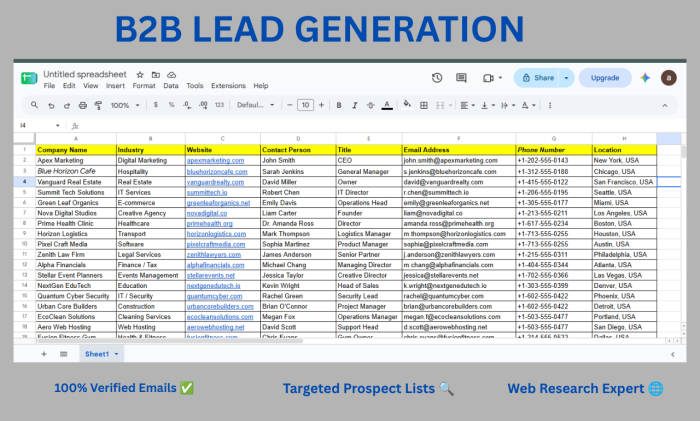700x421 pixels.
Task: Open the Share options dropdown arrow
Action: (x=566, y=78)
